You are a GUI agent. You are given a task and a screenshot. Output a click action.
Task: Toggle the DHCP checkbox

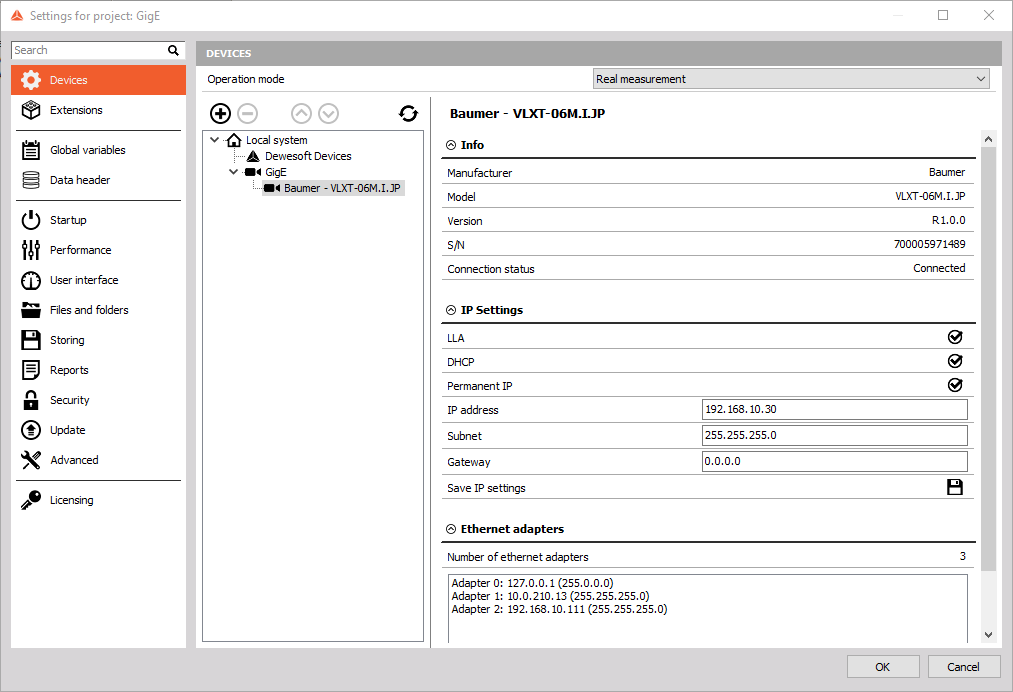(x=955, y=361)
